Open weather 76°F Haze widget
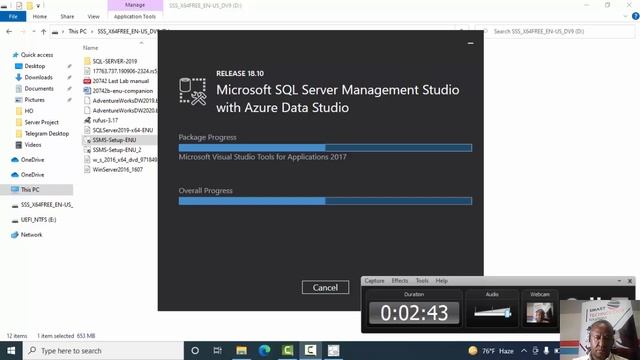640x360 pixels. 491,351
